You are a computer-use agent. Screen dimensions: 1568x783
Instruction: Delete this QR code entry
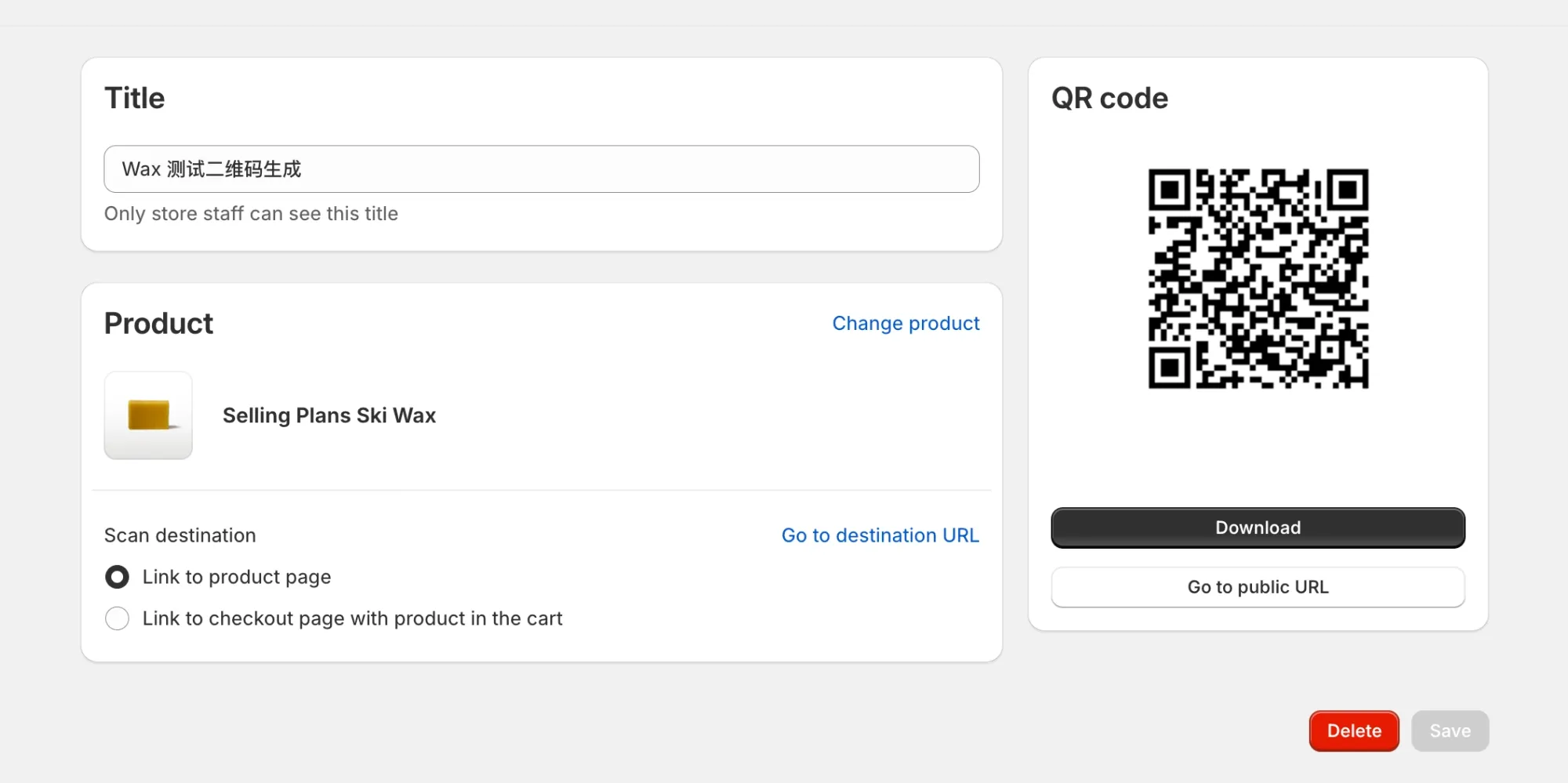tap(1353, 730)
